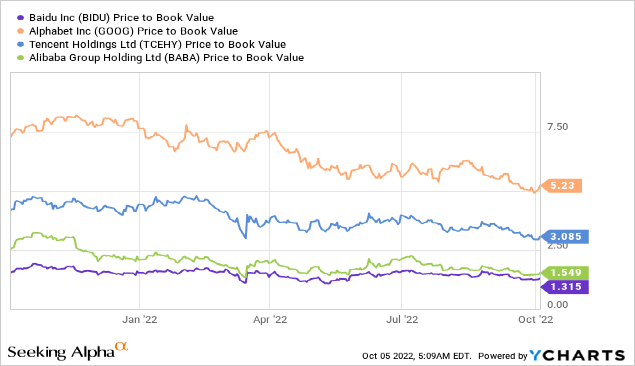Select Alibaba Group Holding (BABA) legend label
The width and height of the screenshot is (635, 366).
[x=166, y=58]
